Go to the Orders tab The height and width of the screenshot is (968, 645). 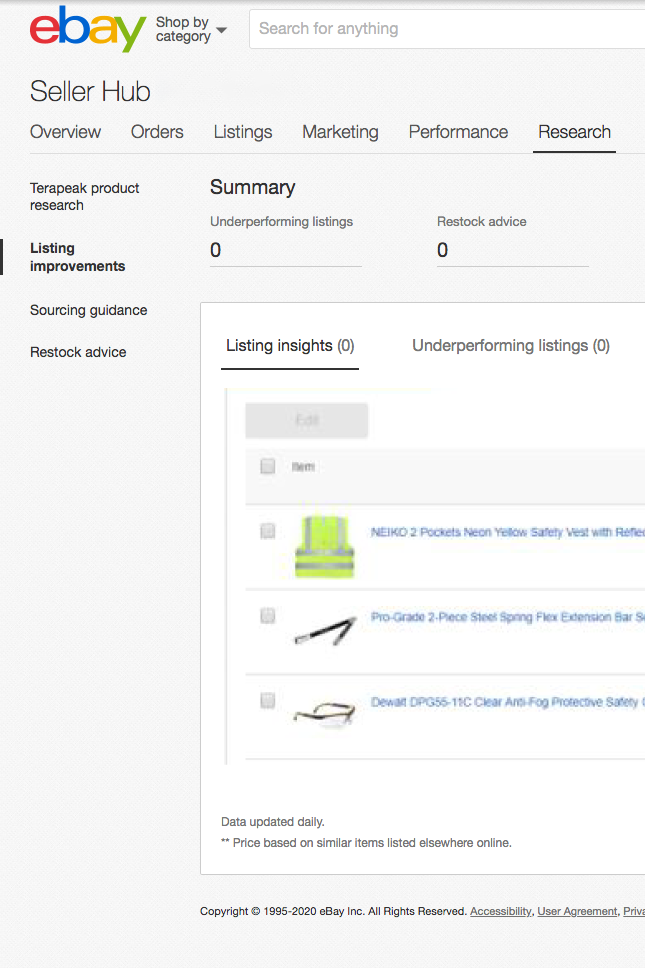pos(157,131)
